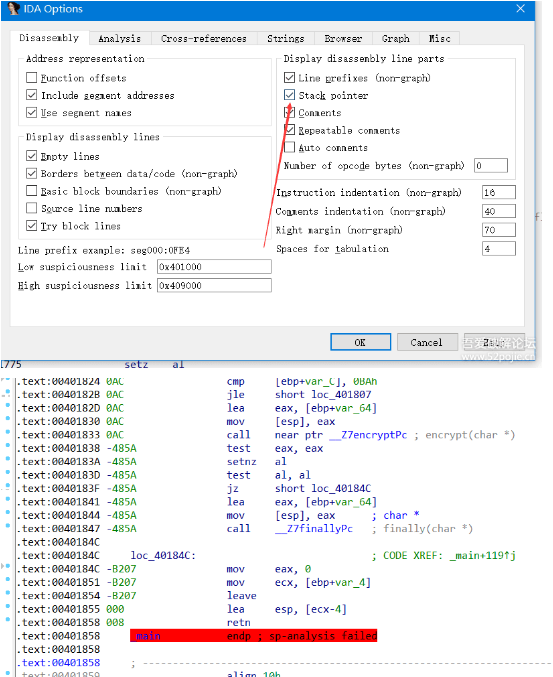
Task: Select the Disassembly tab
Action: 49,38
